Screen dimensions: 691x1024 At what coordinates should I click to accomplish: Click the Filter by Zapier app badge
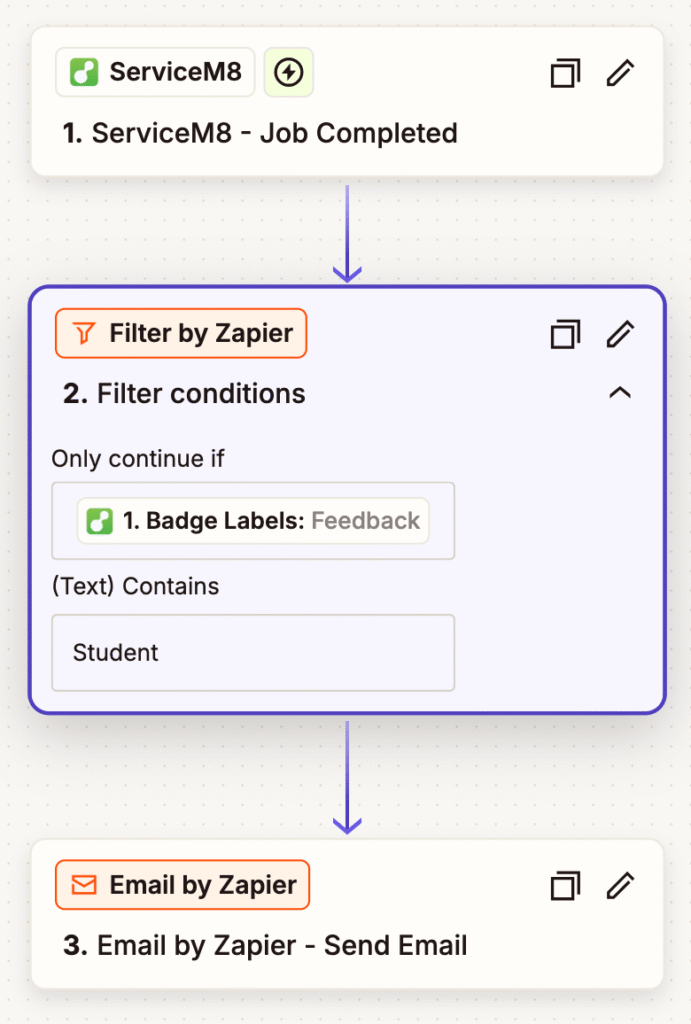pyautogui.click(x=181, y=334)
